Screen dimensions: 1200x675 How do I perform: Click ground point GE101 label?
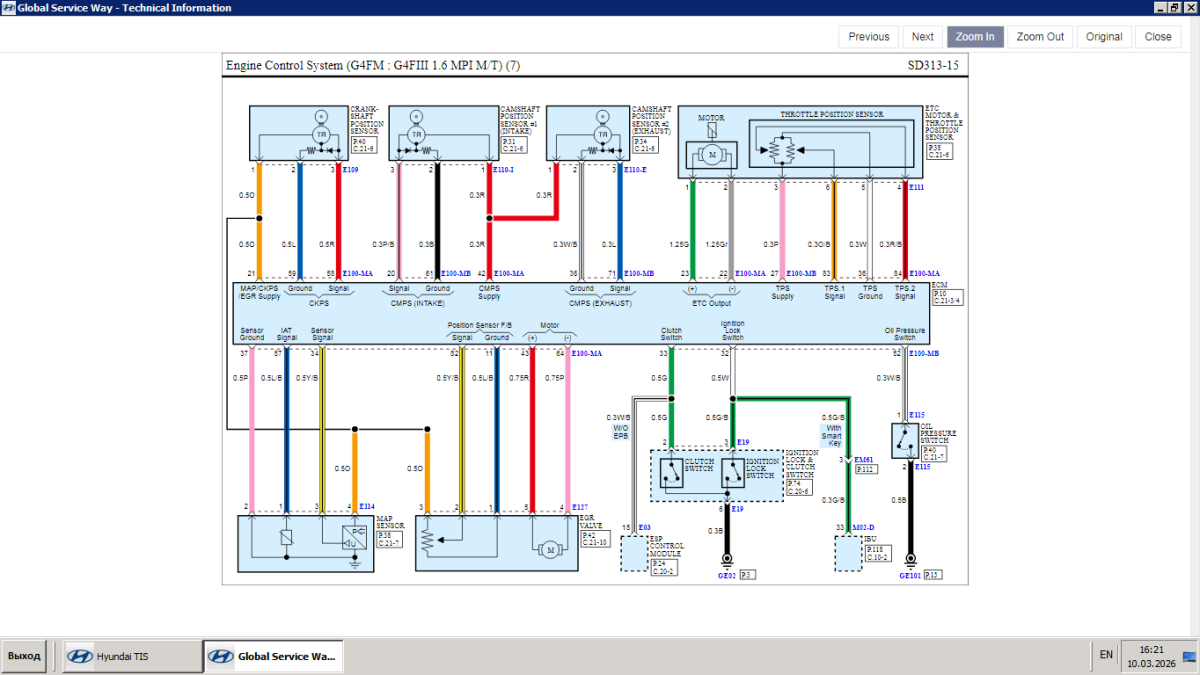click(910, 575)
